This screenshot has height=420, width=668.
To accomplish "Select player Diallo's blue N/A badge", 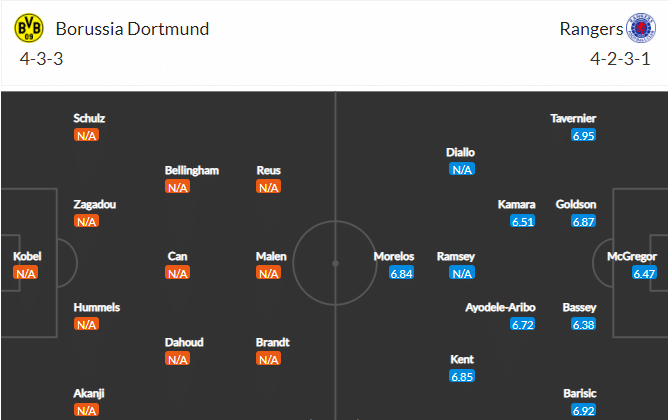I will (462, 170).
